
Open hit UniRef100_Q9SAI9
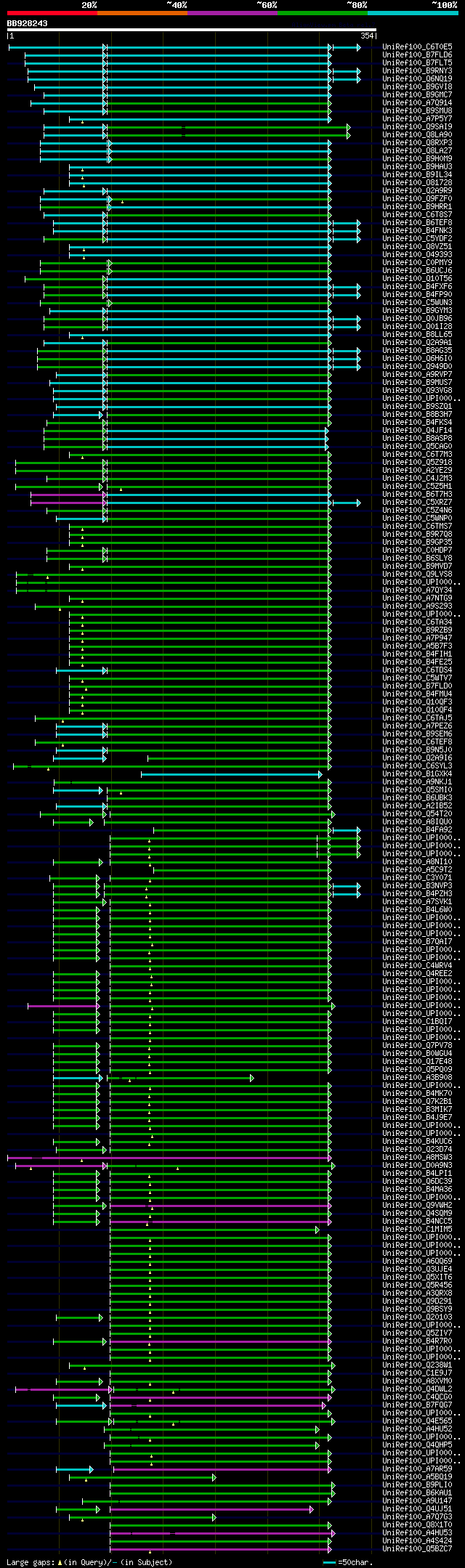(417, 126)
